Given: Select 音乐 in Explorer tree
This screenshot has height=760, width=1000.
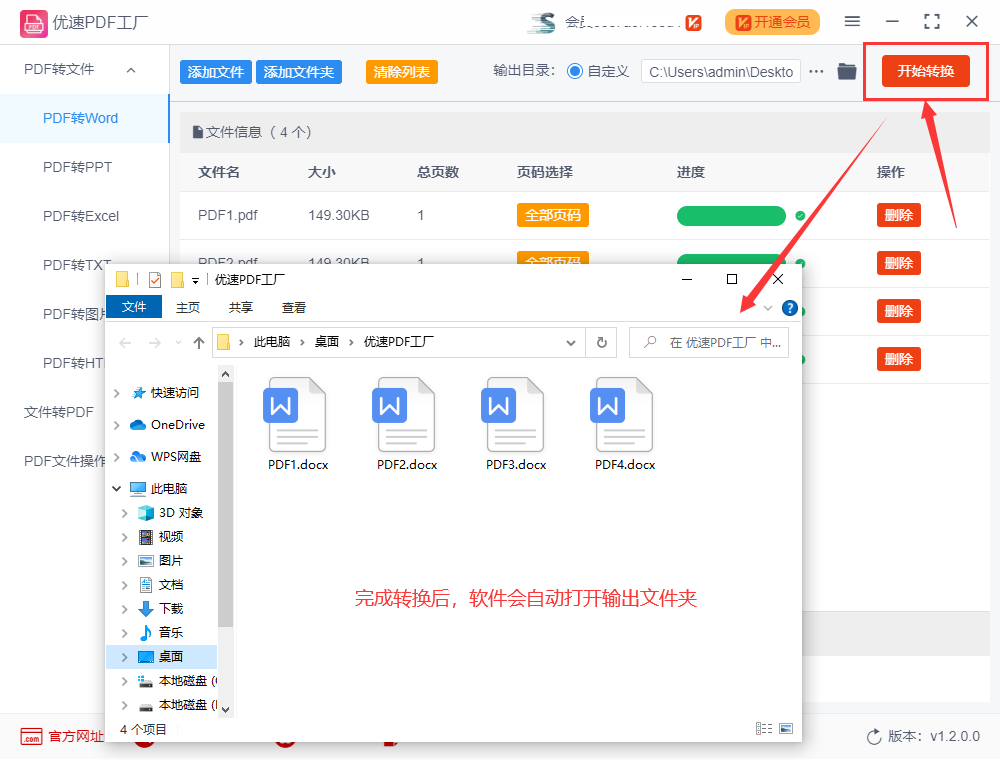Looking at the screenshot, I should coord(170,632).
